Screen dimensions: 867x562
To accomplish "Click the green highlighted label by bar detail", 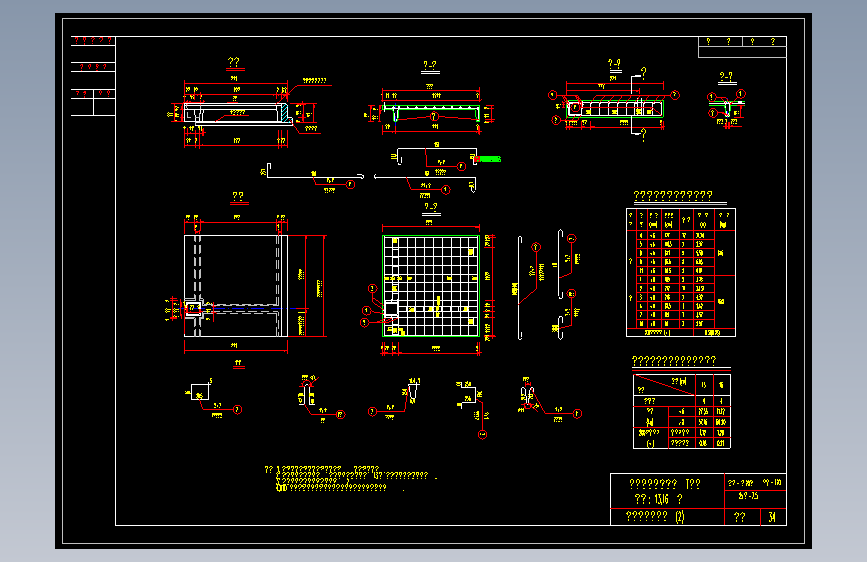I will coord(488,159).
